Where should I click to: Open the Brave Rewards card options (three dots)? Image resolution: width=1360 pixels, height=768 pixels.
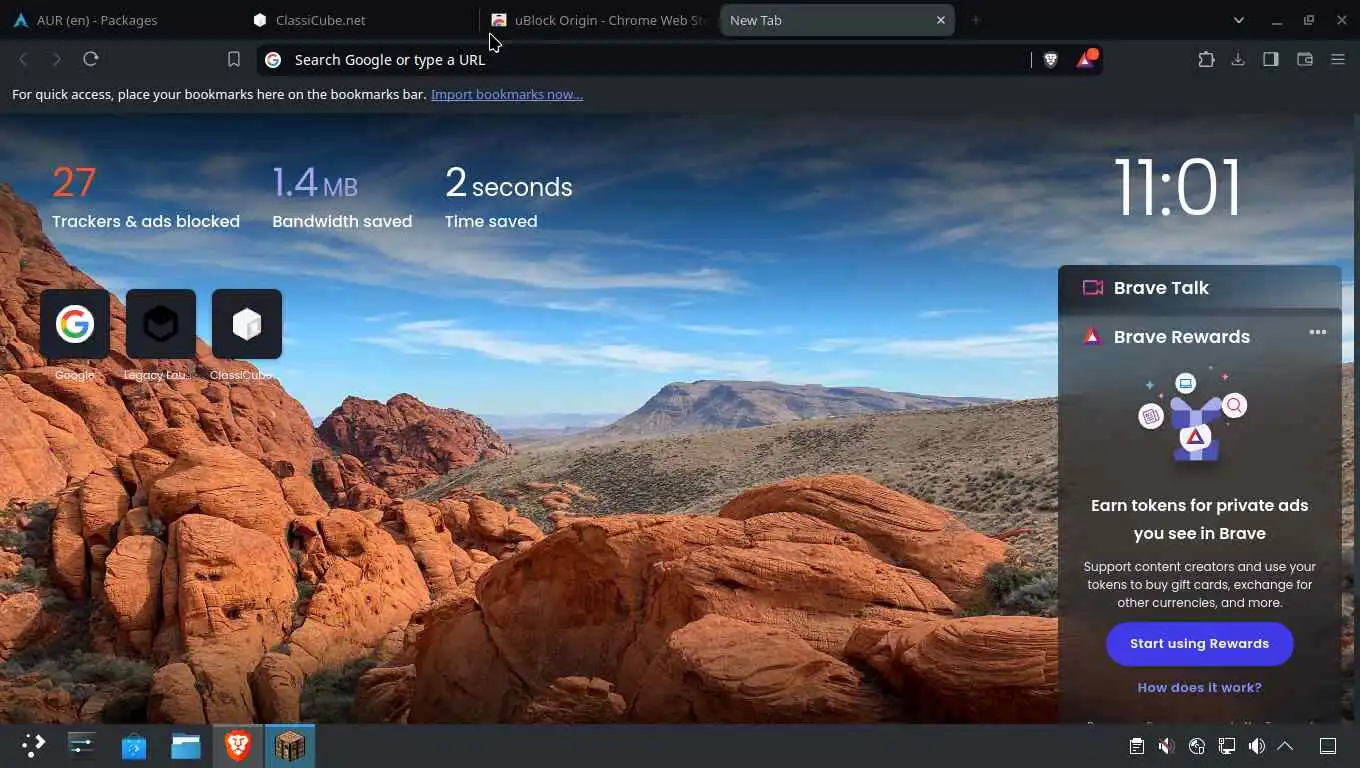coord(1318,332)
